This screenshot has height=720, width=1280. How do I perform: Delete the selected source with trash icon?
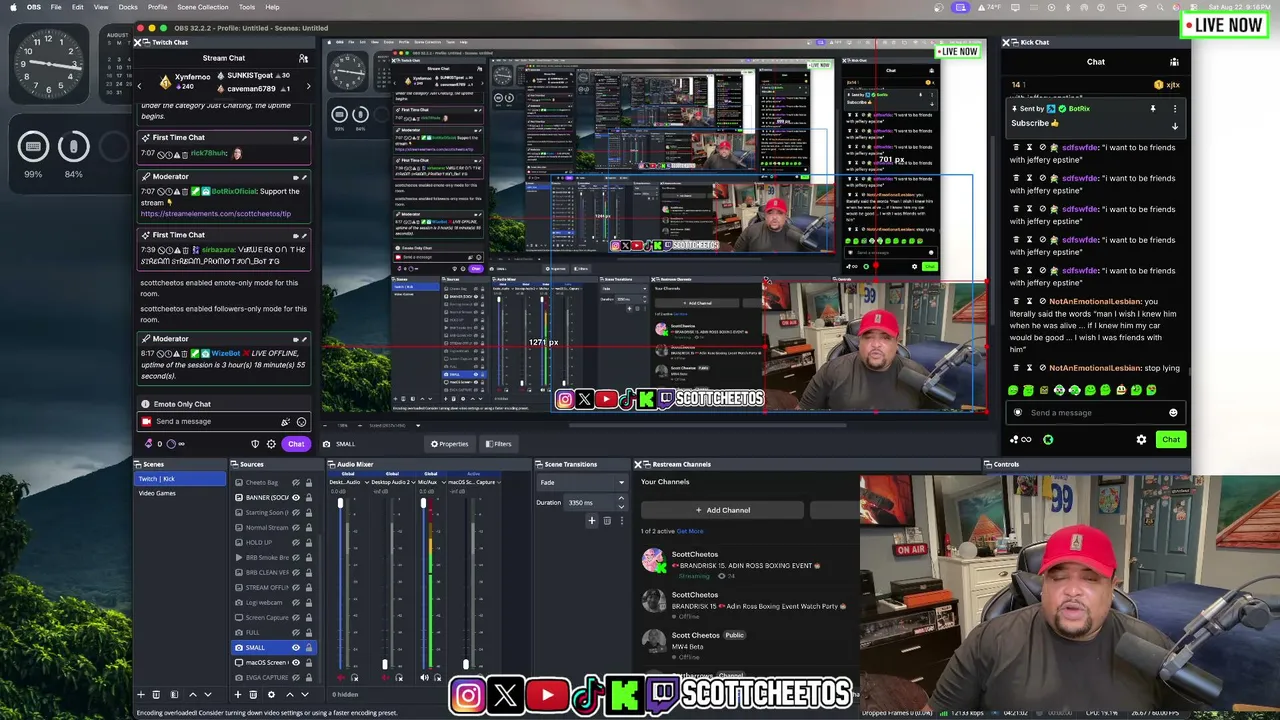click(253, 694)
